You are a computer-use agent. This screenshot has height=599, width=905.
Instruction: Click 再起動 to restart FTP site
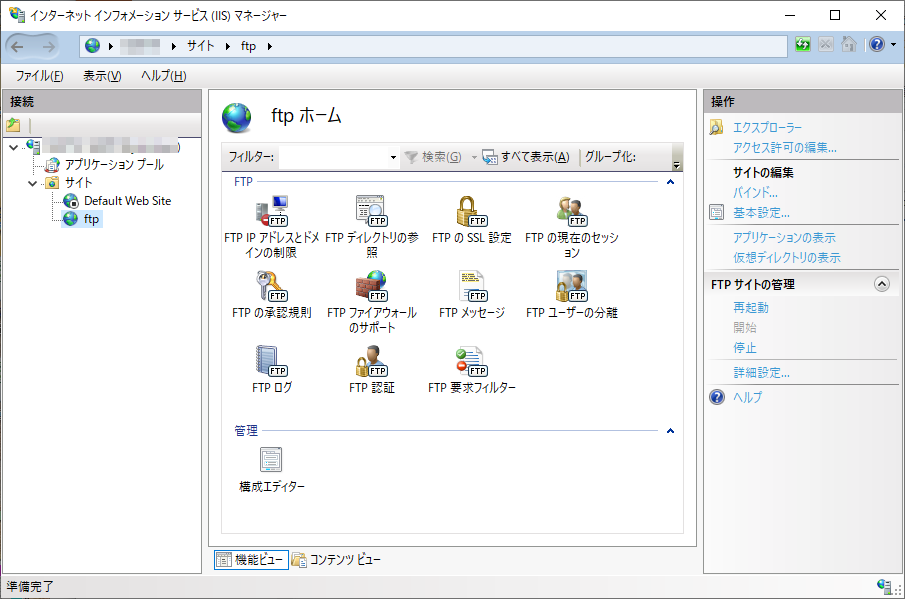tap(750, 308)
